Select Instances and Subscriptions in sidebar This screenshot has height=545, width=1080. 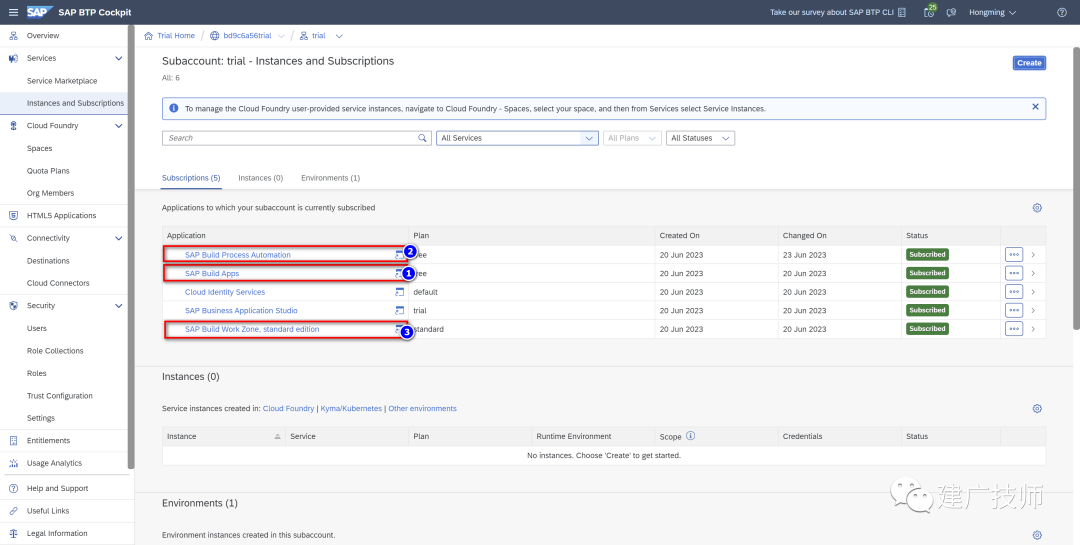(75, 103)
